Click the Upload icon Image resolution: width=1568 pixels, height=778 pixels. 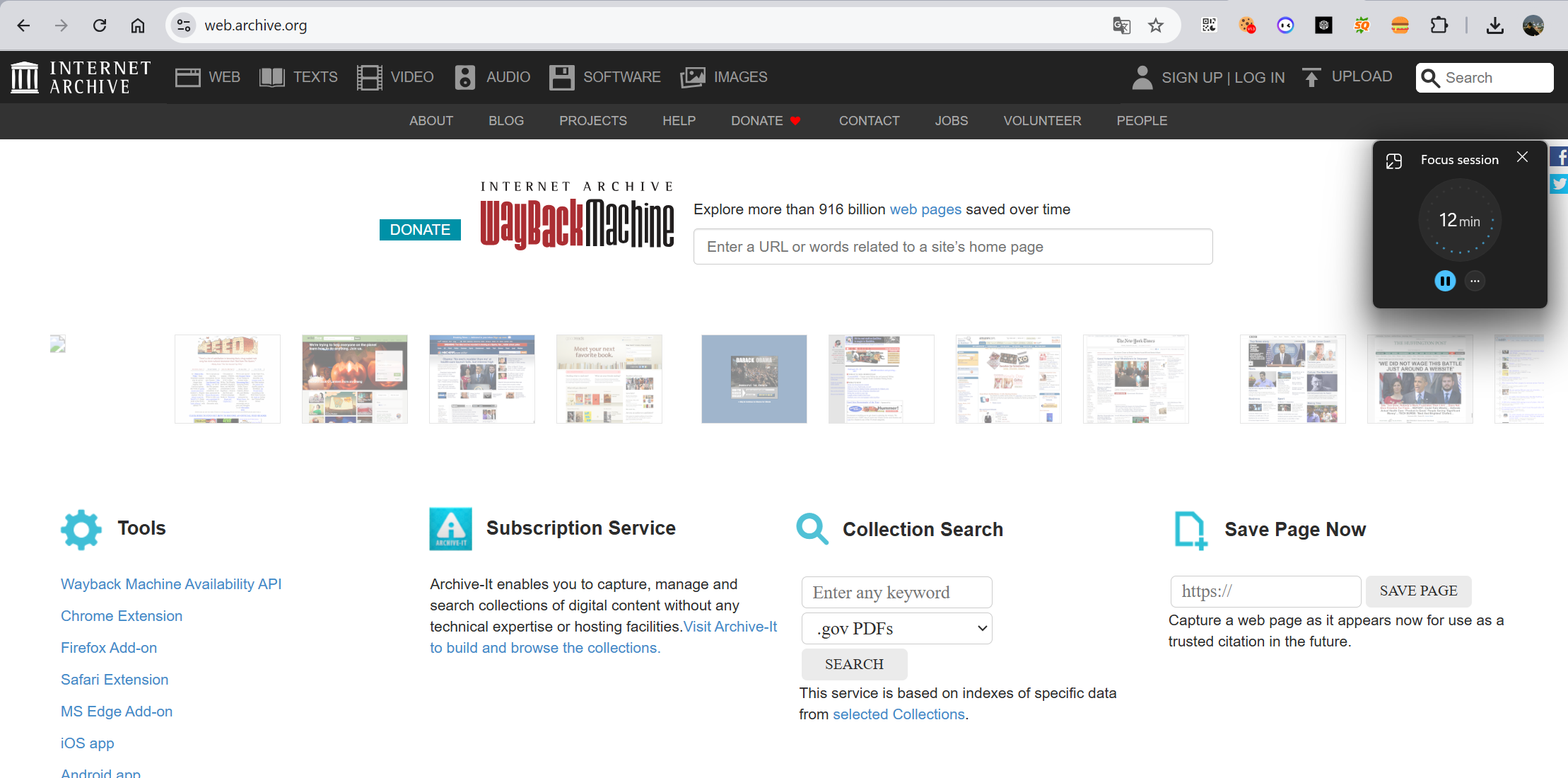[x=1311, y=76]
